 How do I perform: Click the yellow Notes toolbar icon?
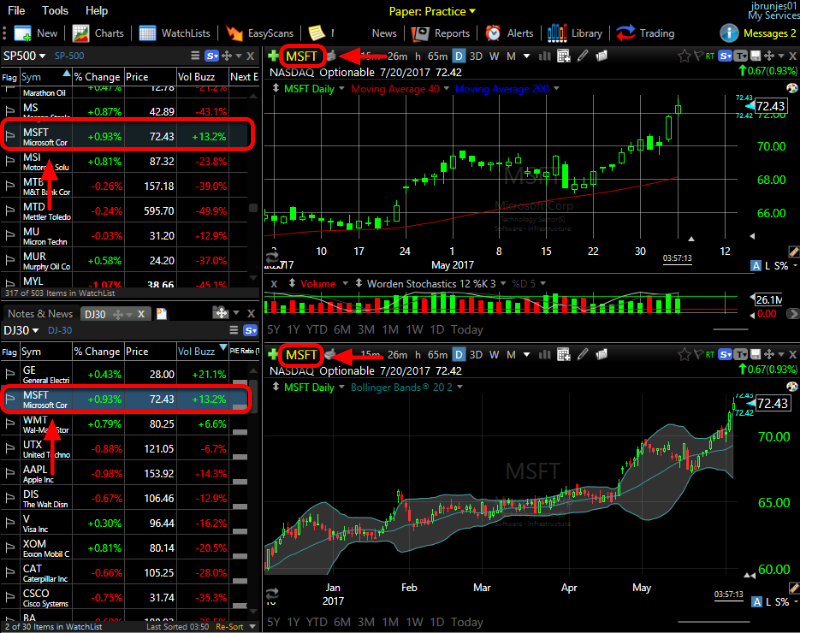(316, 33)
